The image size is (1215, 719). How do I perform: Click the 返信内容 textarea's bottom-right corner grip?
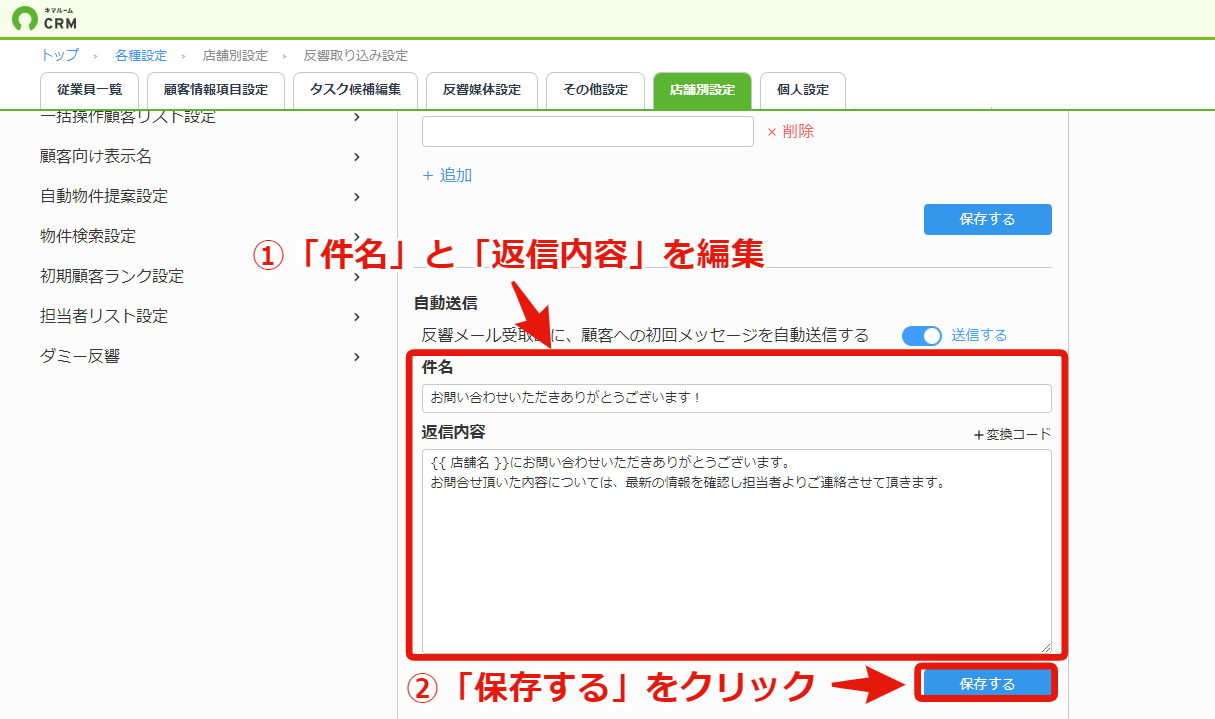tap(1046, 648)
